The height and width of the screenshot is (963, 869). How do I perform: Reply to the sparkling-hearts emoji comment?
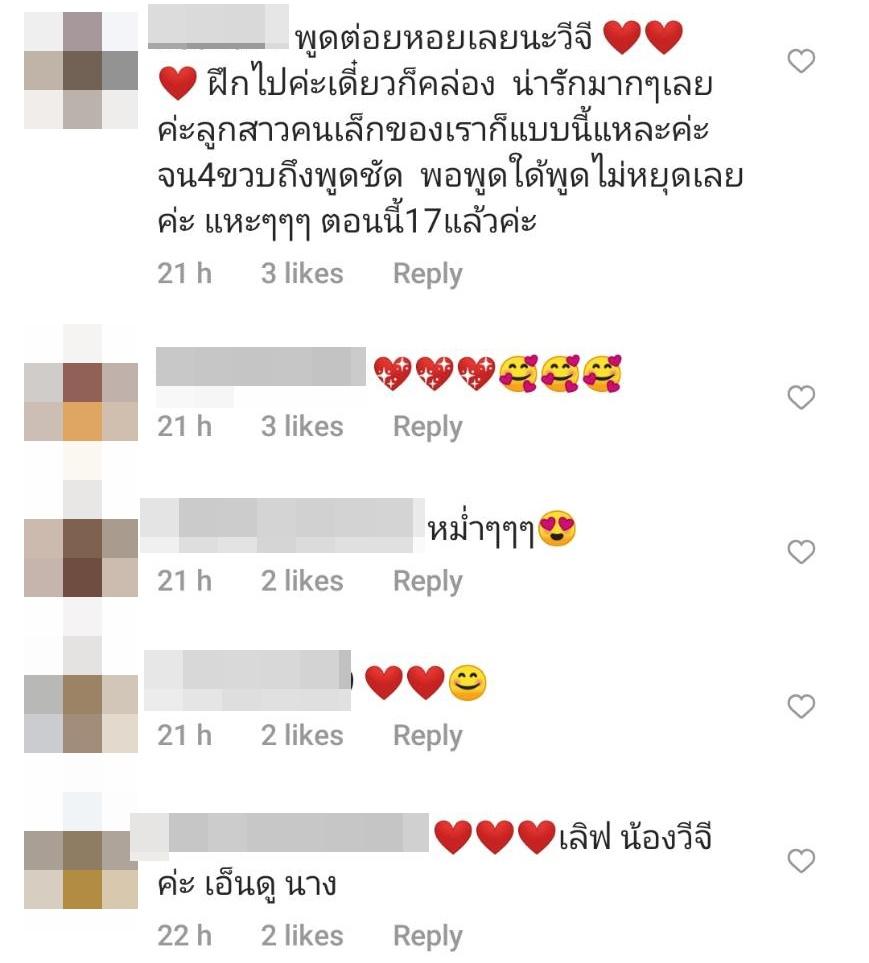[x=427, y=427]
